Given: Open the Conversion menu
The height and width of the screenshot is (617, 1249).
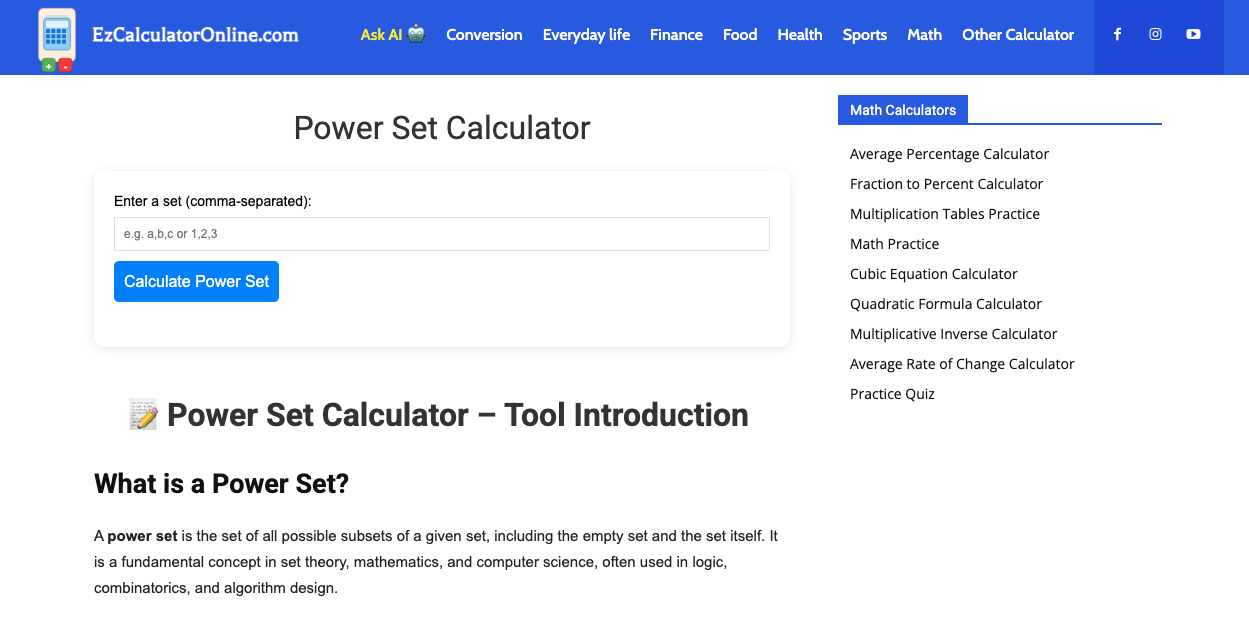Looking at the screenshot, I should point(484,35).
